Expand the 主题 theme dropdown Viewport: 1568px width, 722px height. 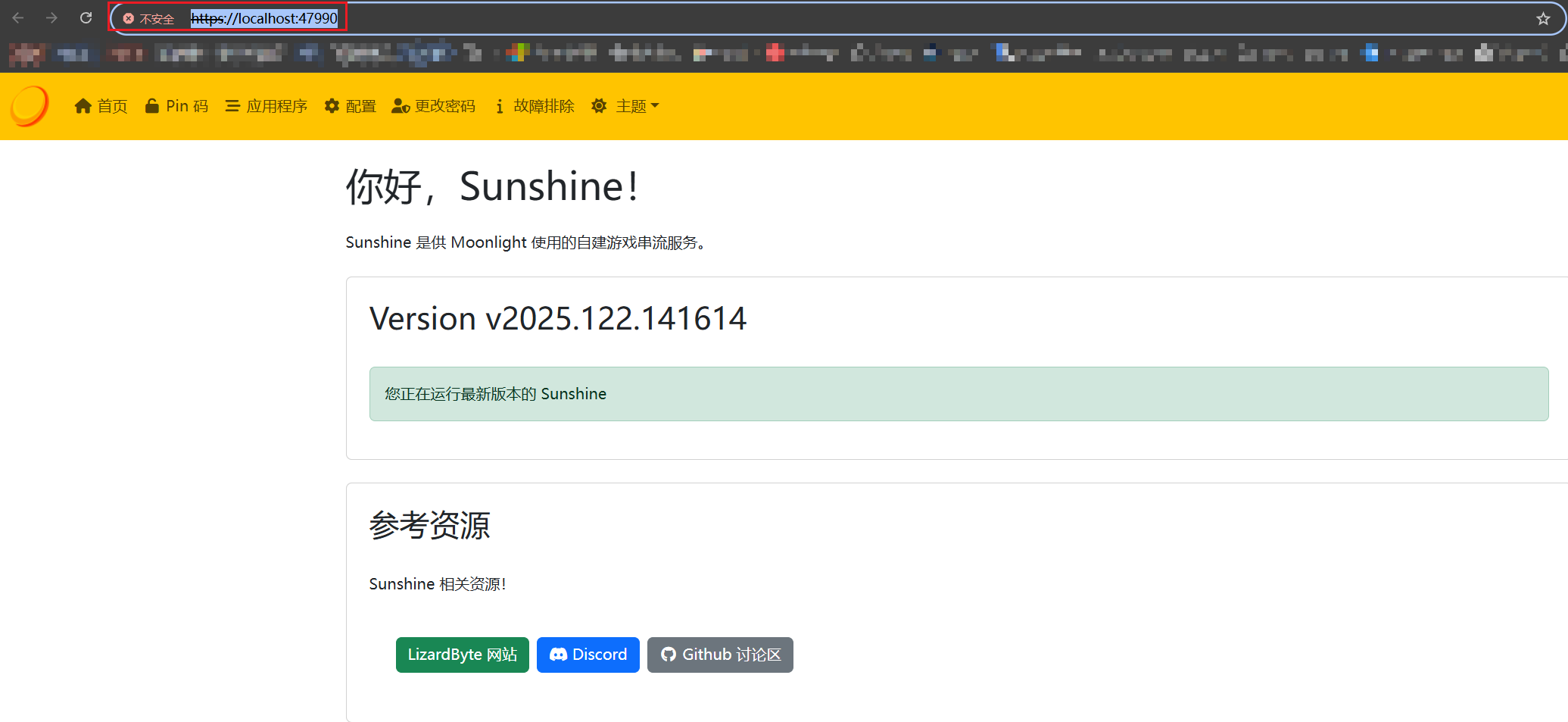point(625,106)
